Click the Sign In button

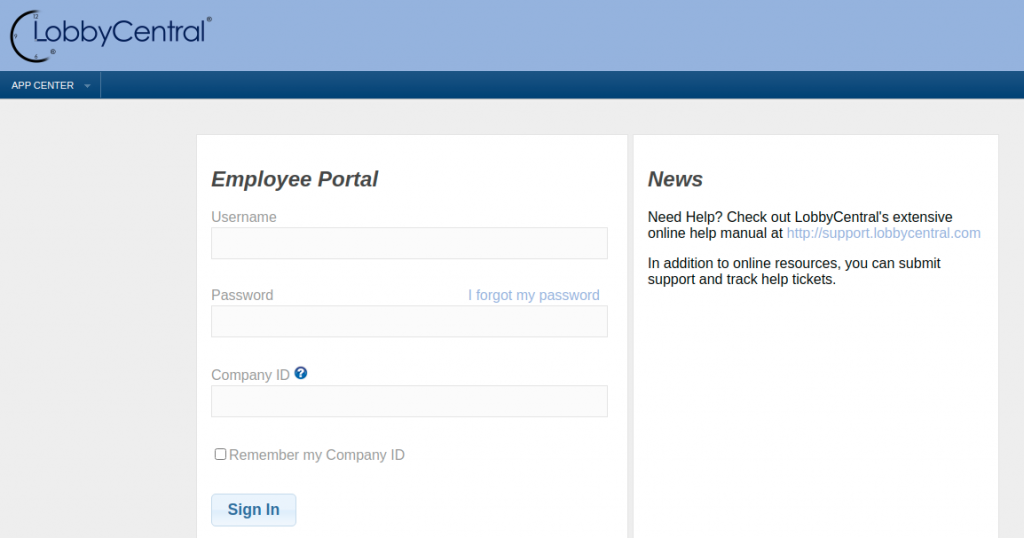[253, 510]
